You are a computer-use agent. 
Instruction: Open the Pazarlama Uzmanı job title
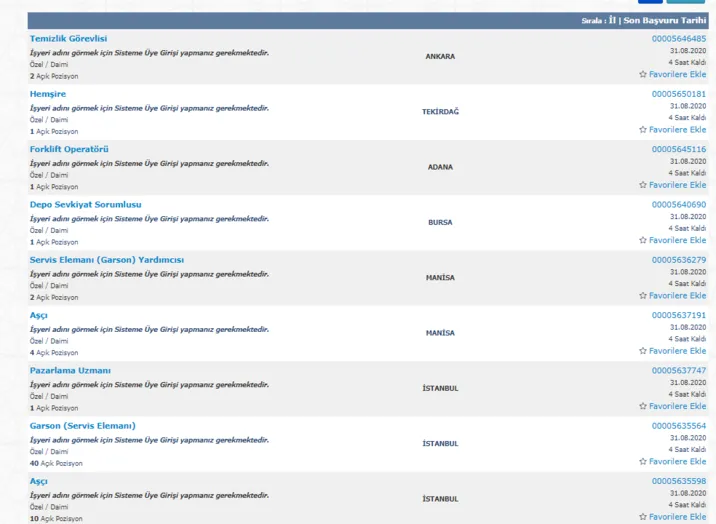70,370
